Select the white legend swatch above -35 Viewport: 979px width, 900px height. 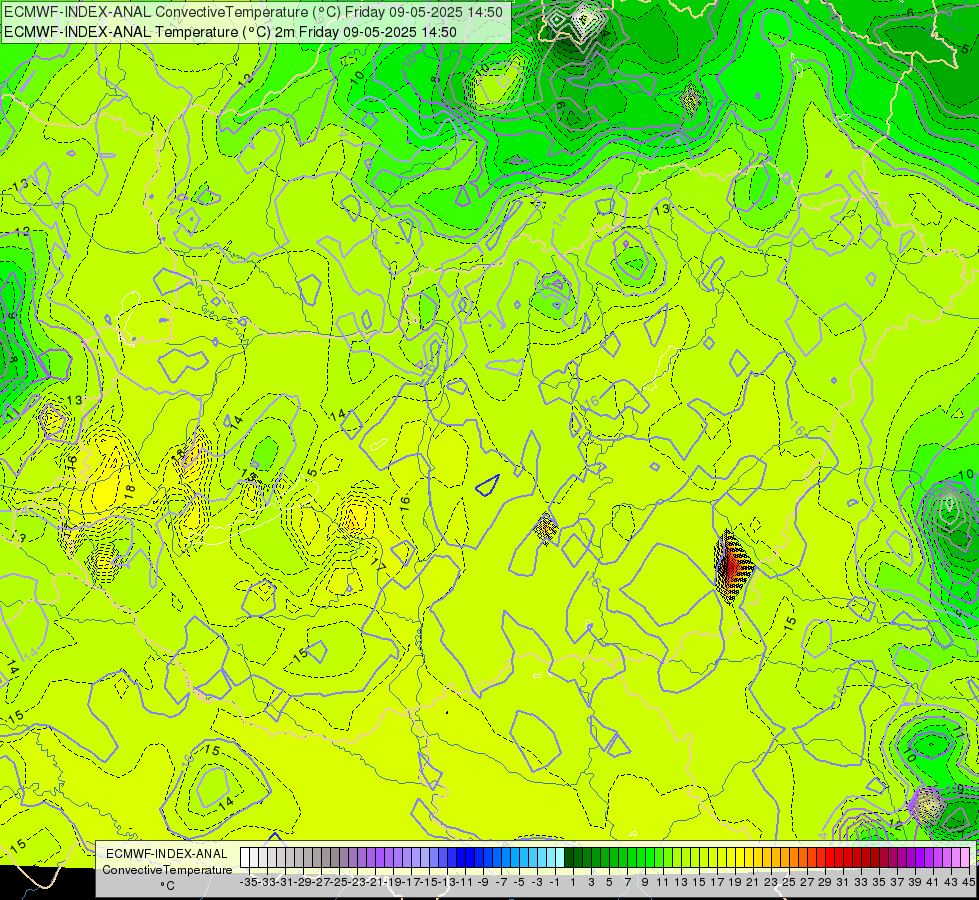(x=245, y=858)
